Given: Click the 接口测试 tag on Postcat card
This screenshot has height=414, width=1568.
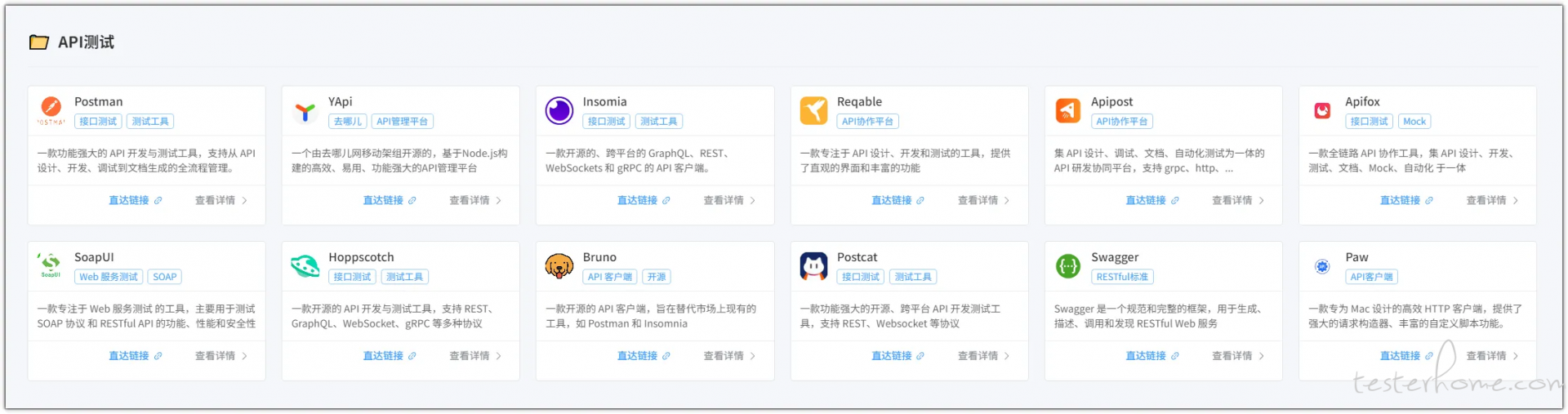Looking at the screenshot, I should [861, 277].
